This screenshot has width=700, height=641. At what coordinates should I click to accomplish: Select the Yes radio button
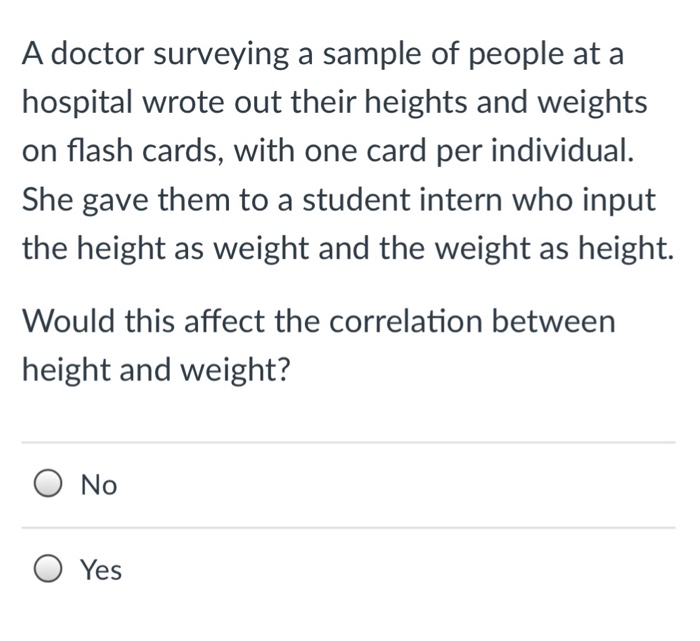48,571
